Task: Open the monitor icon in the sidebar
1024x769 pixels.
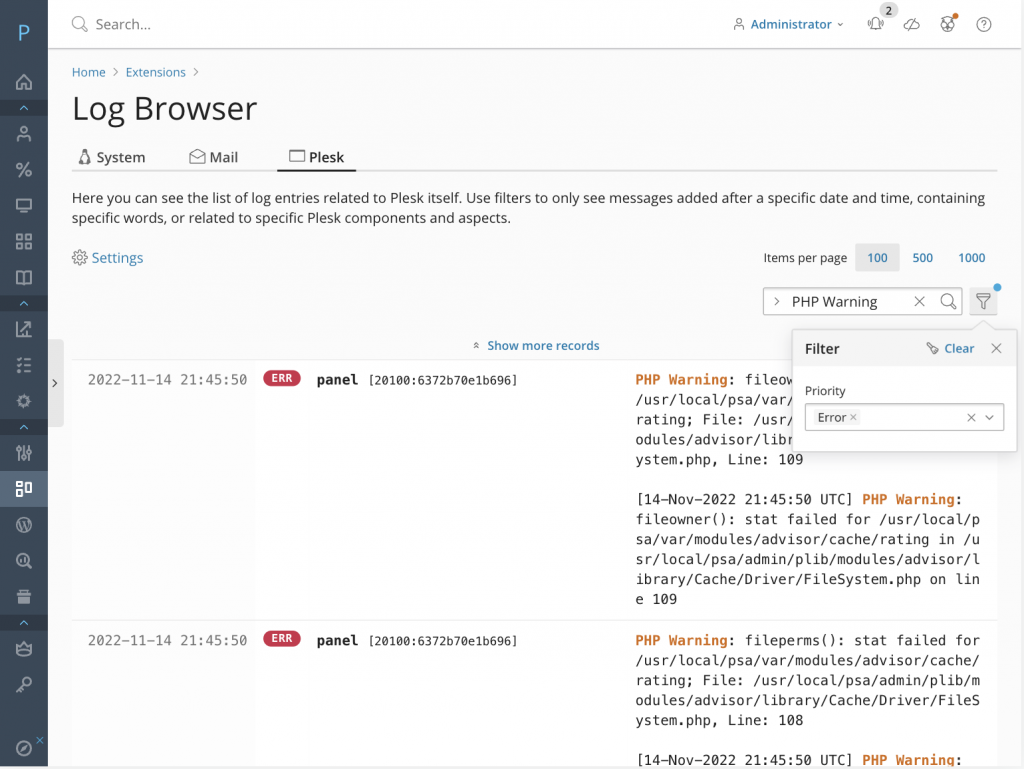Action: click(x=24, y=206)
